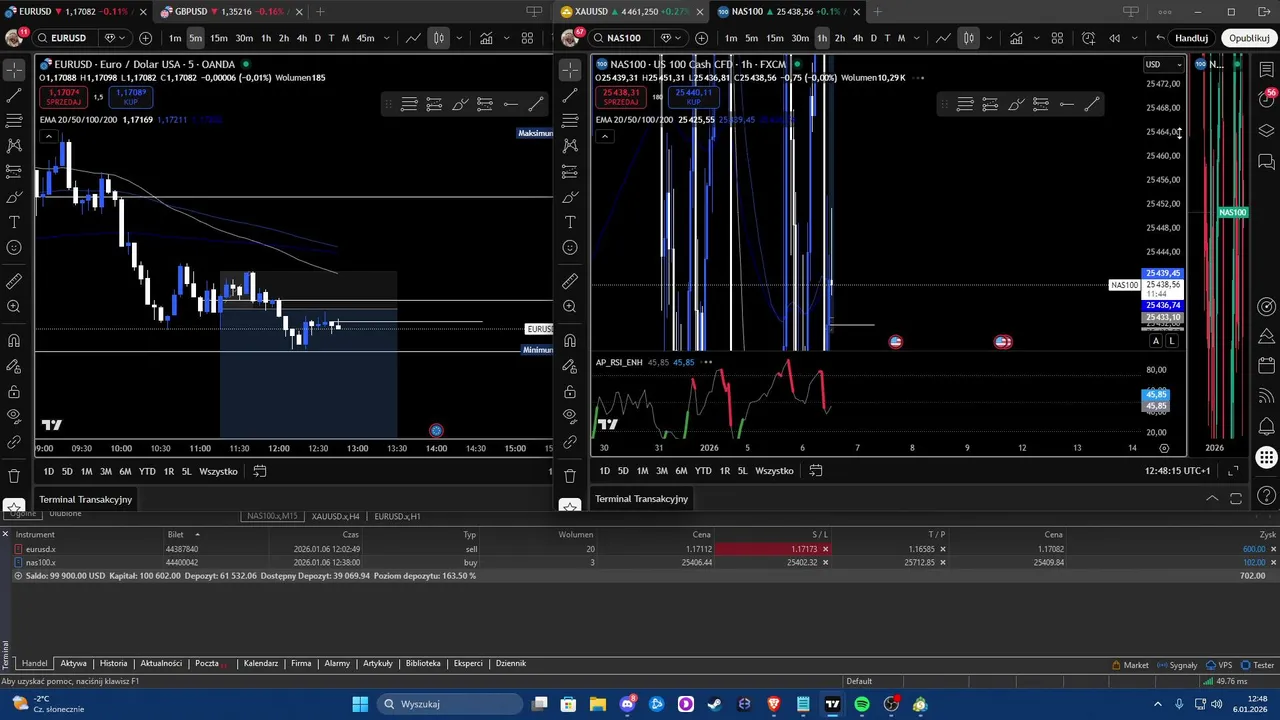Open Spotify from the Windows taskbar
Screen dimensions: 1280x720
tap(861, 704)
